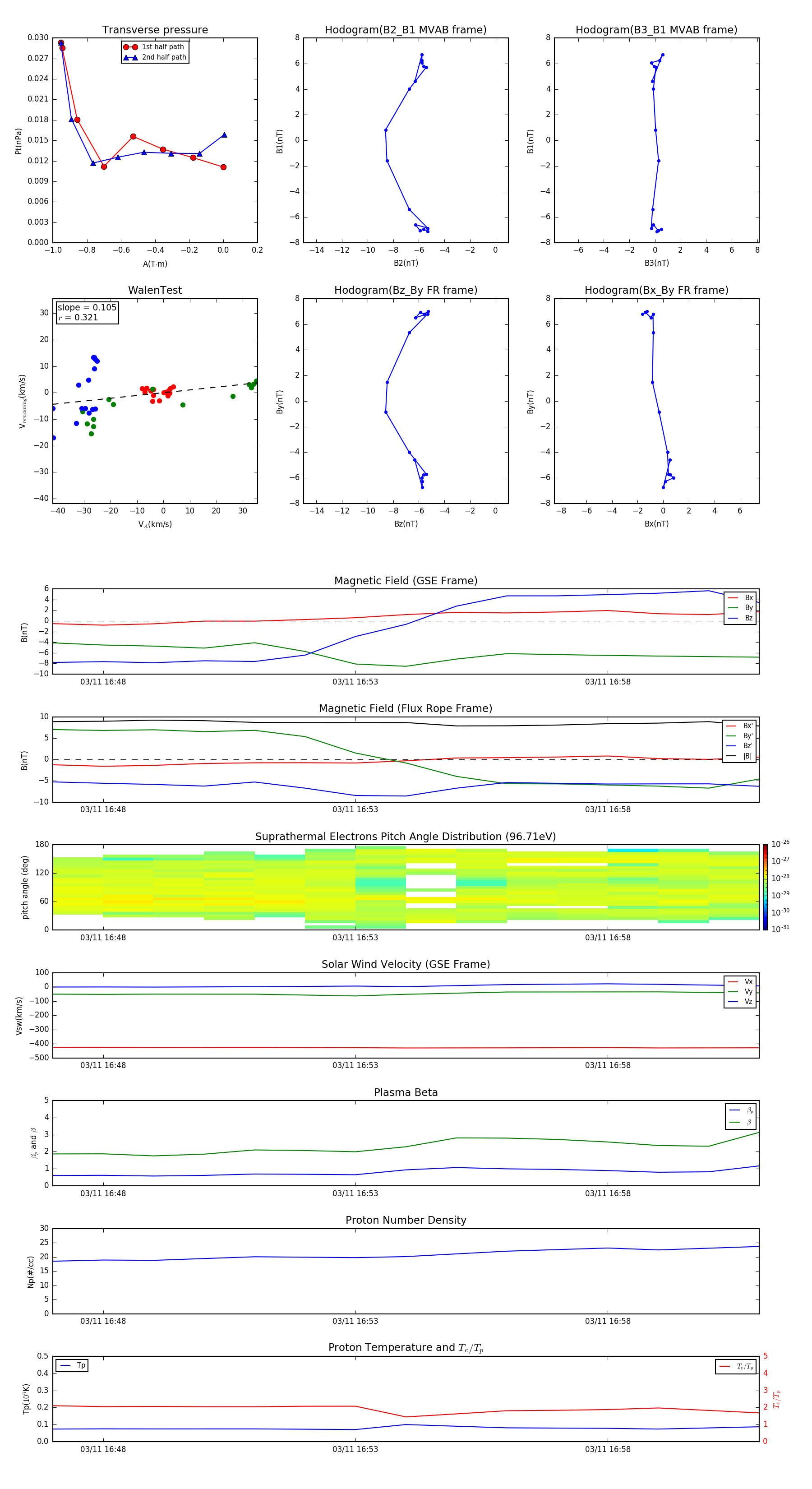Click the 'B2(nT)' axis label
Screen dimensions: 812x1489
[406, 263]
